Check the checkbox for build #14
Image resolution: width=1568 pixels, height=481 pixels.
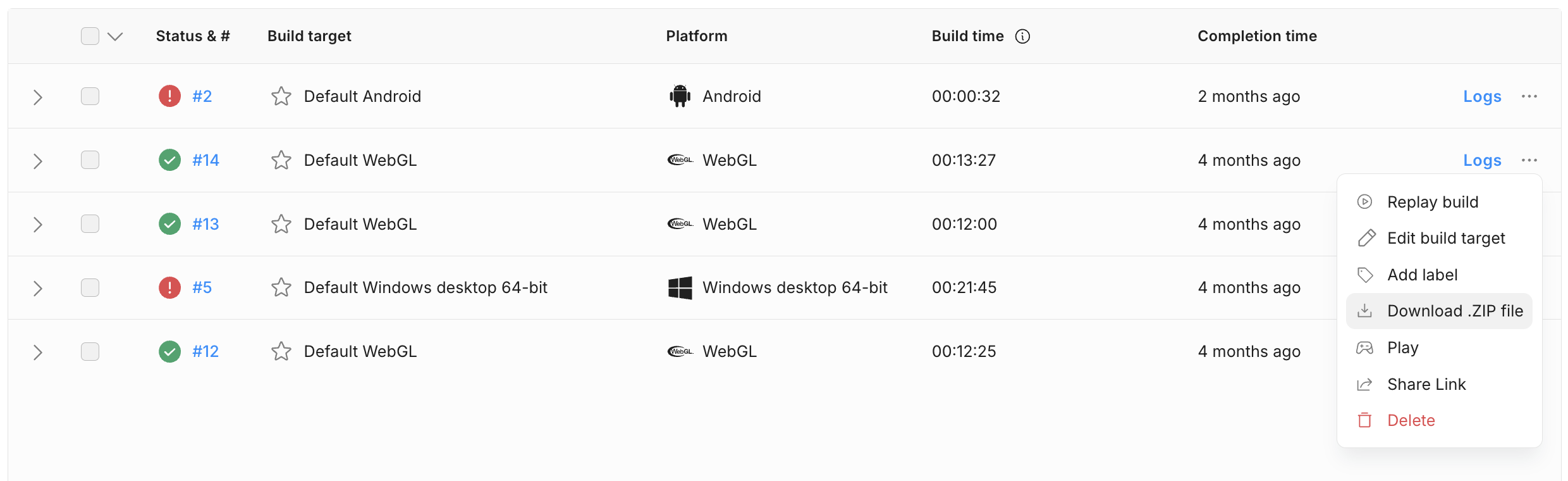pos(90,160)
